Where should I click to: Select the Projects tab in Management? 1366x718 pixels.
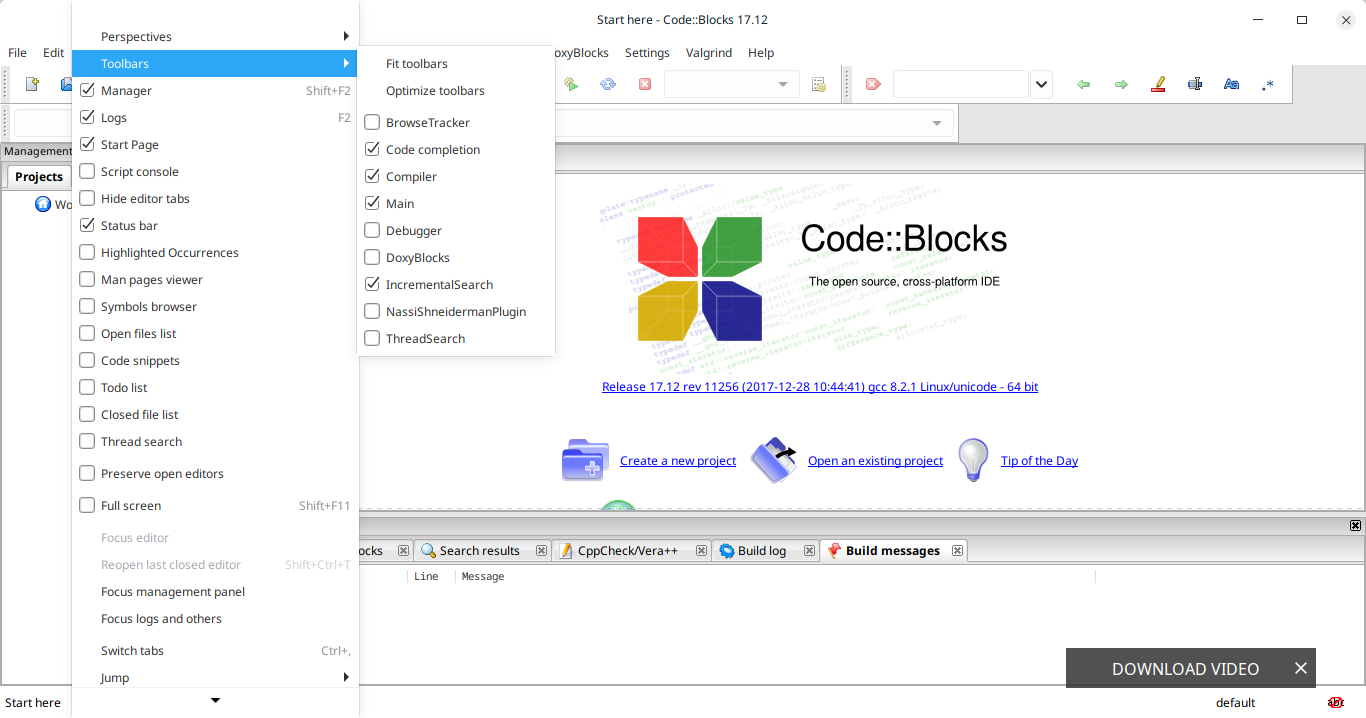pyautogui.click(x=39, y=176)
